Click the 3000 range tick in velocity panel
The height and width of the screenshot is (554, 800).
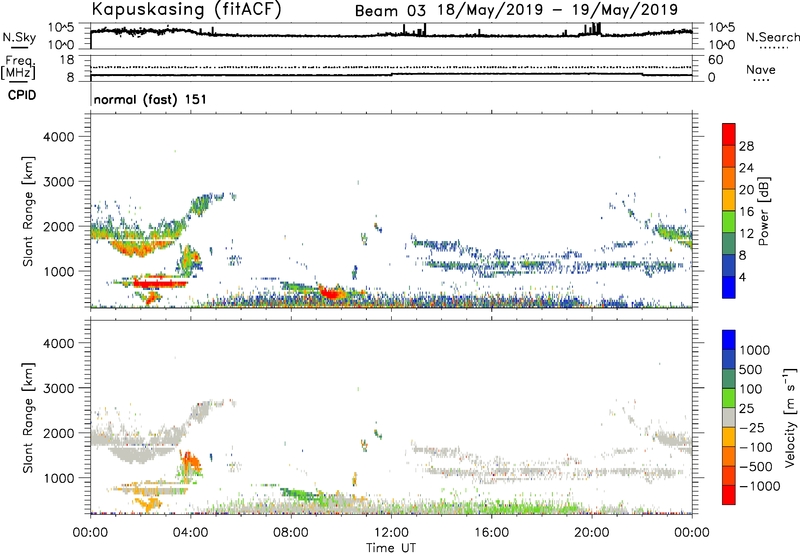pos(59,388)
